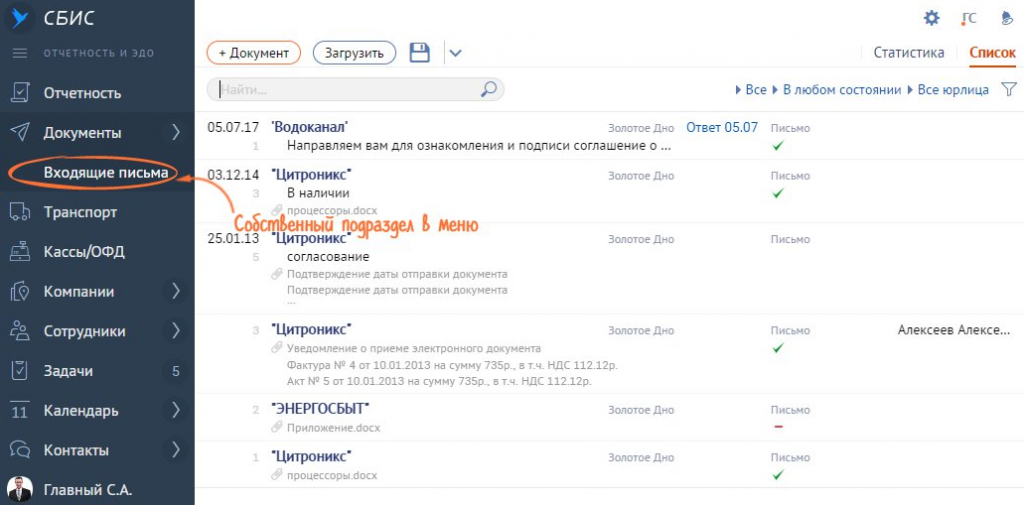
Task: Click the В наличии message text
Action: 318,193
